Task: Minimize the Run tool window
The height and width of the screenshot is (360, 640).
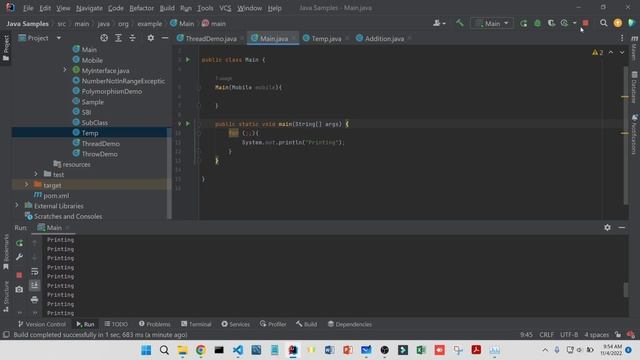Action: coord(622,227)
